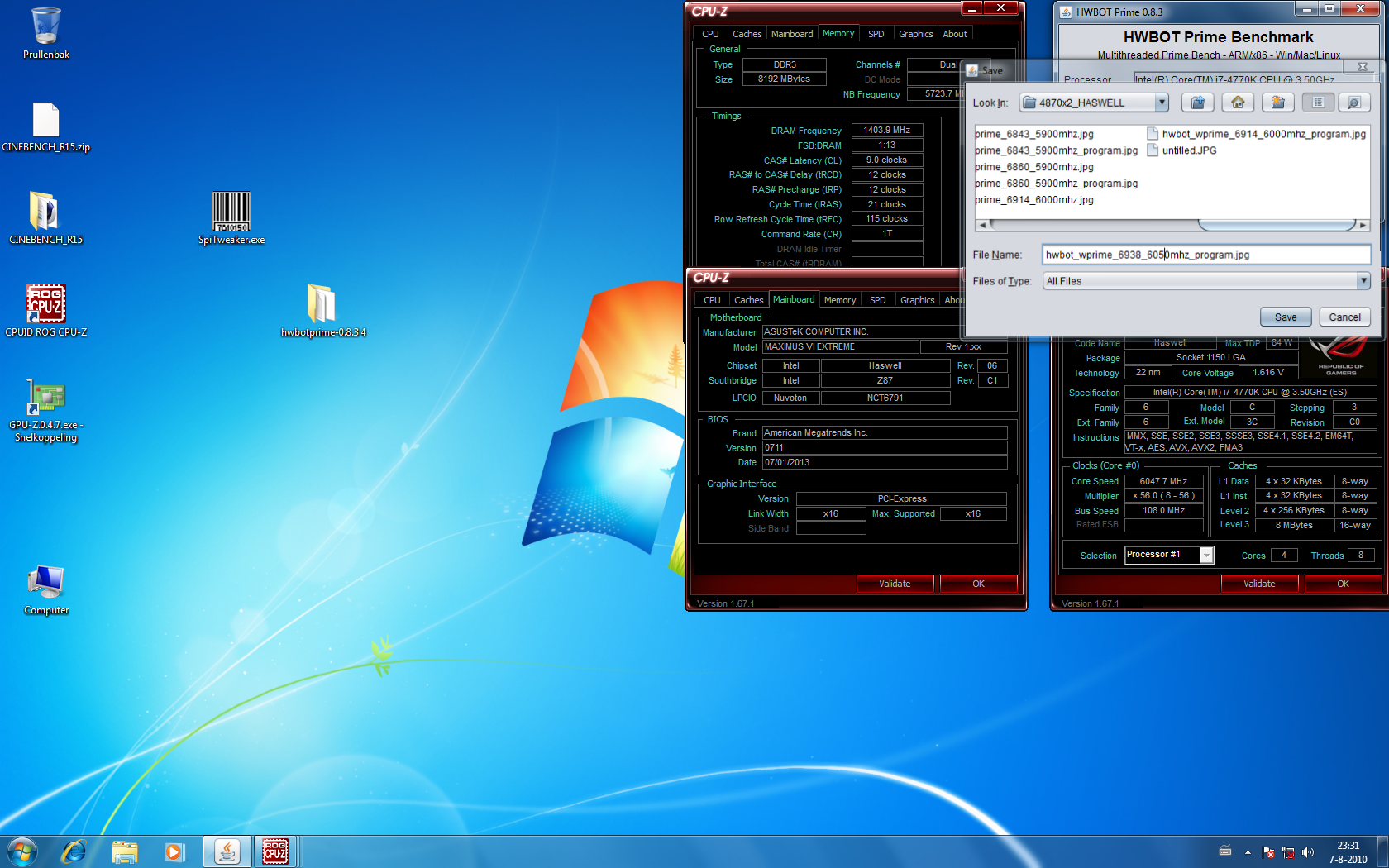
Task: Select CINEBENCH_R15.zip desktop file
Action: [x=46, y=126]
